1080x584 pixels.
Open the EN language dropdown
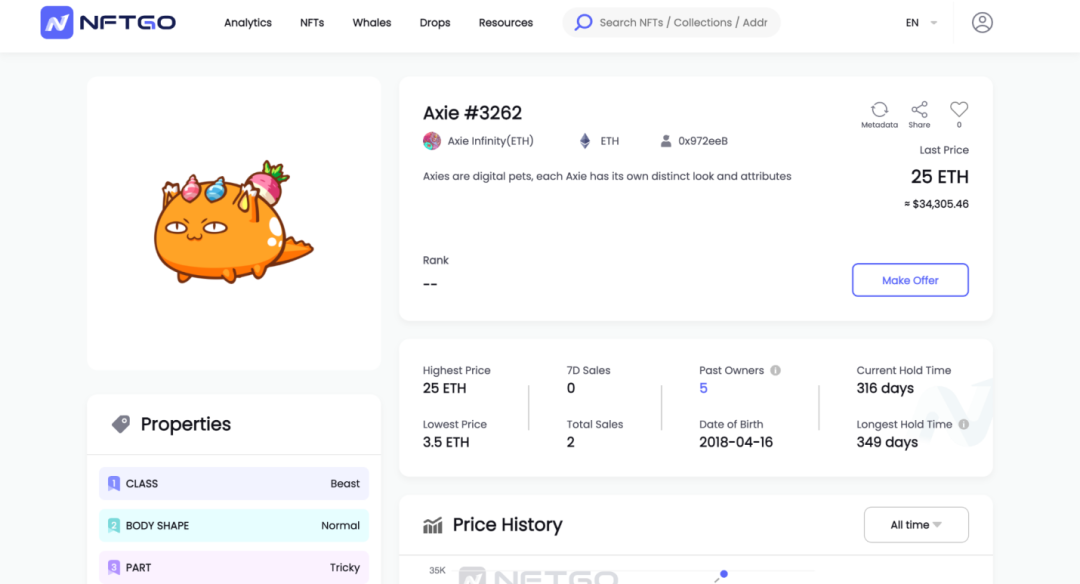pyautogui.click(x=921, y=23)
